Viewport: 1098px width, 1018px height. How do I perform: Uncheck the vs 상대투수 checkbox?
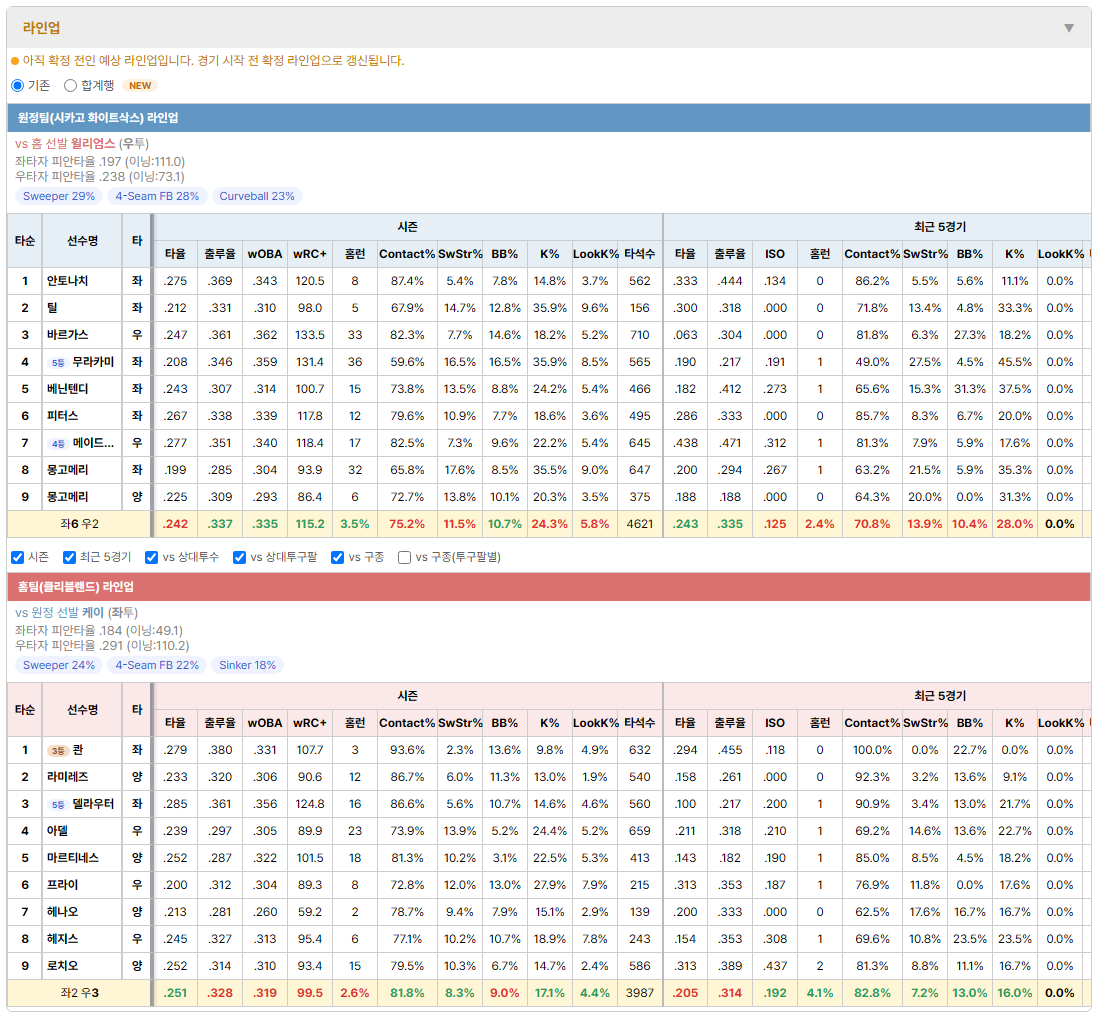[x=151, y=557]
